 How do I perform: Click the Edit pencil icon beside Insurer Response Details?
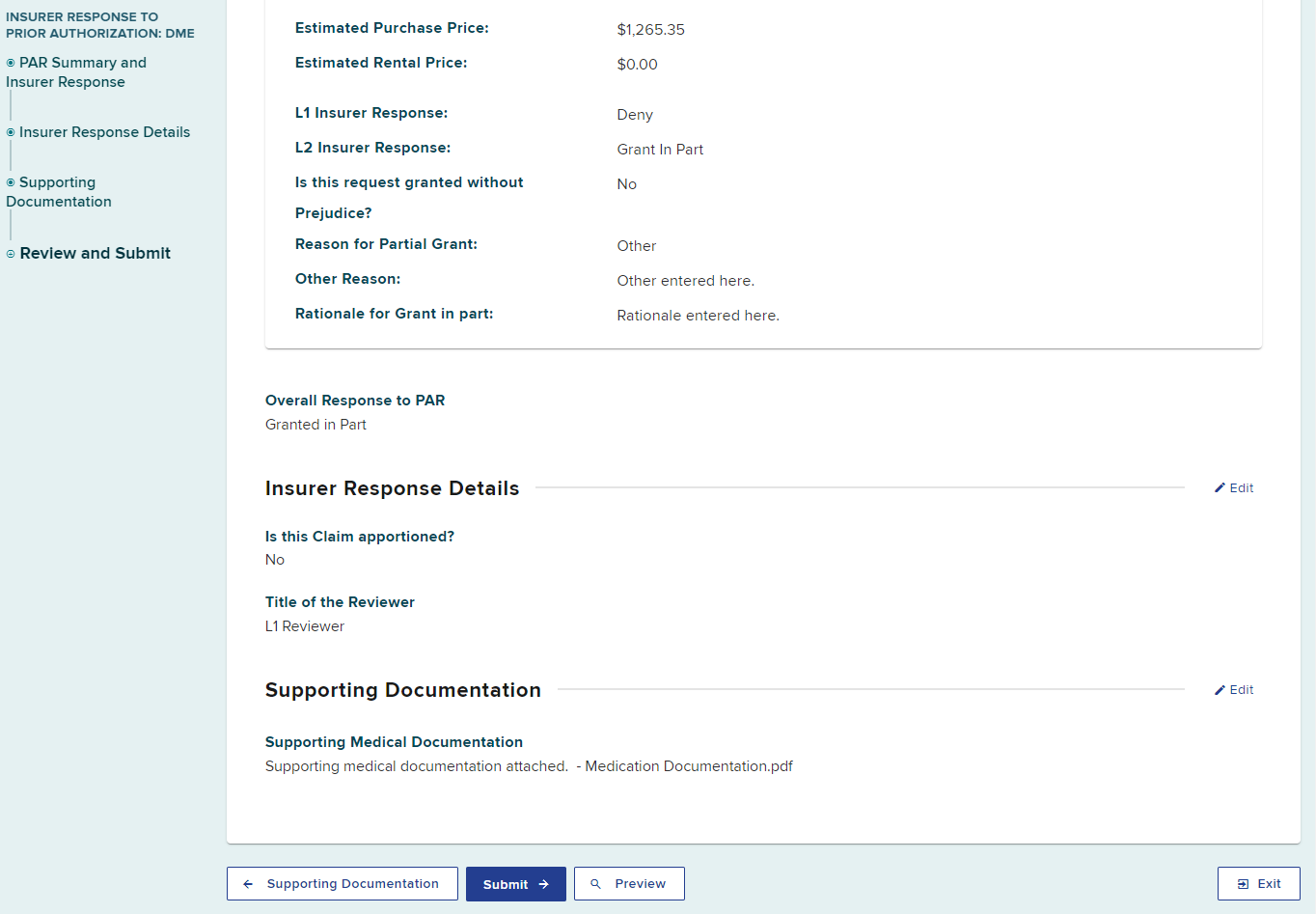(x=1219, y=487)
